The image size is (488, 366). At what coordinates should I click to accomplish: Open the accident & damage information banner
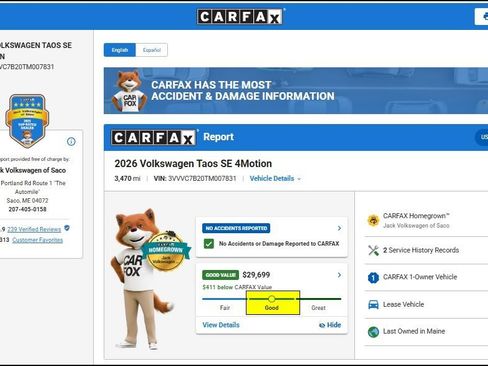(296, 91)
